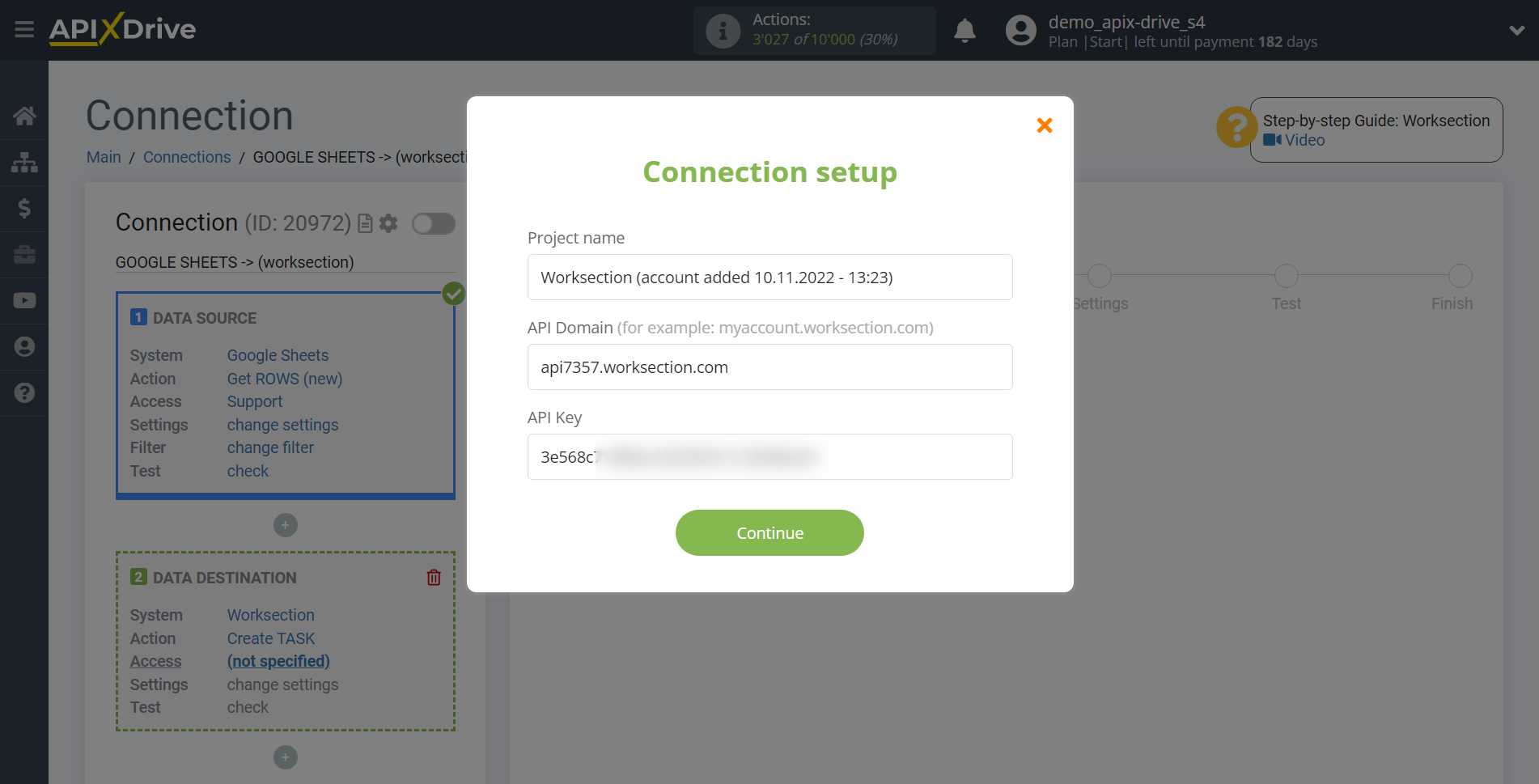Click the (not specified) access link
Image resolution: width=1539 pixels, height=784 pixels.
278,661
